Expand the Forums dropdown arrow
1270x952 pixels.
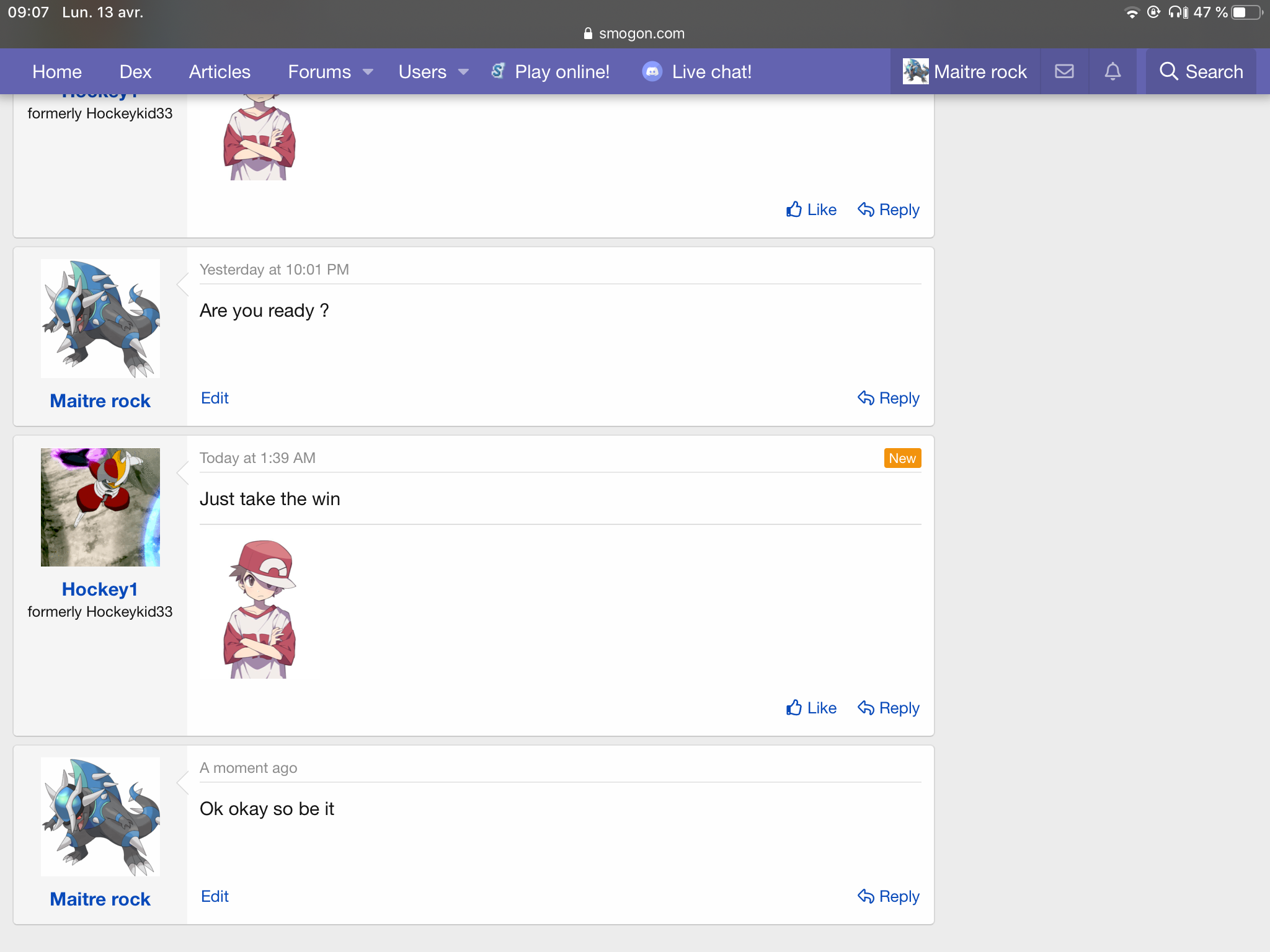coord(368,72)
